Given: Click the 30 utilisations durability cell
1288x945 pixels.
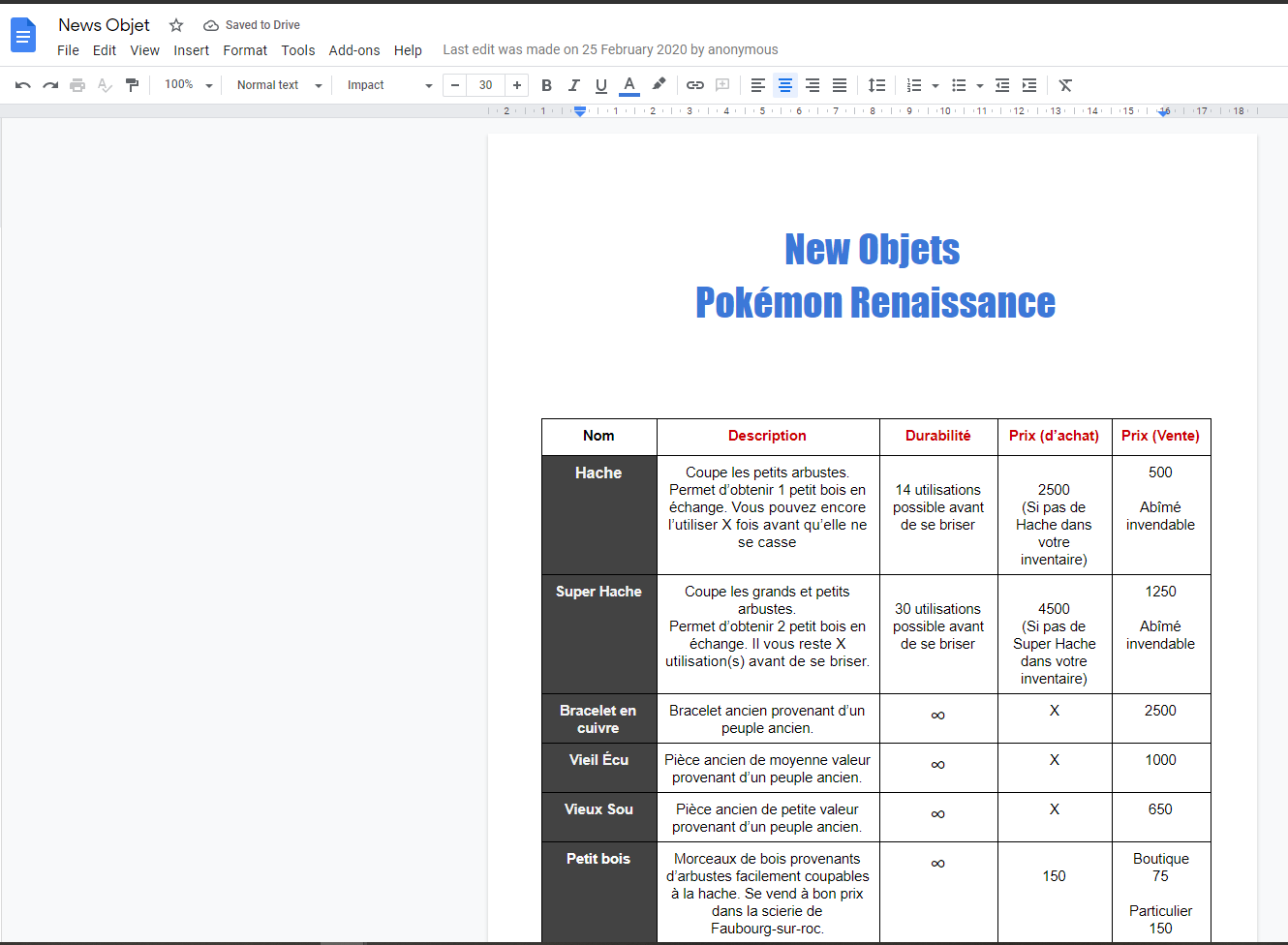Looking at the screenshot, I should 938,634.
